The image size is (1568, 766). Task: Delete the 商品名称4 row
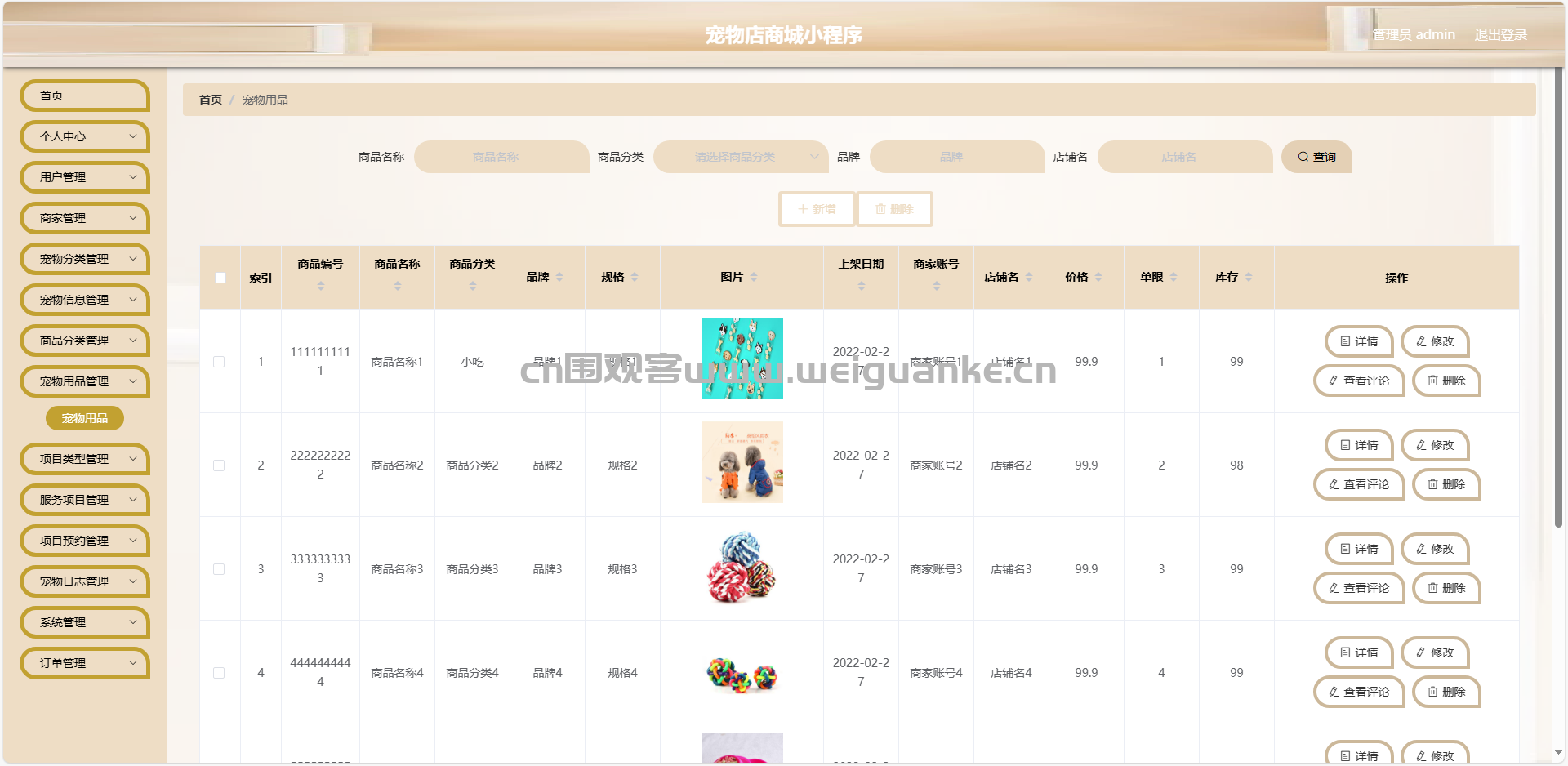1446,692
